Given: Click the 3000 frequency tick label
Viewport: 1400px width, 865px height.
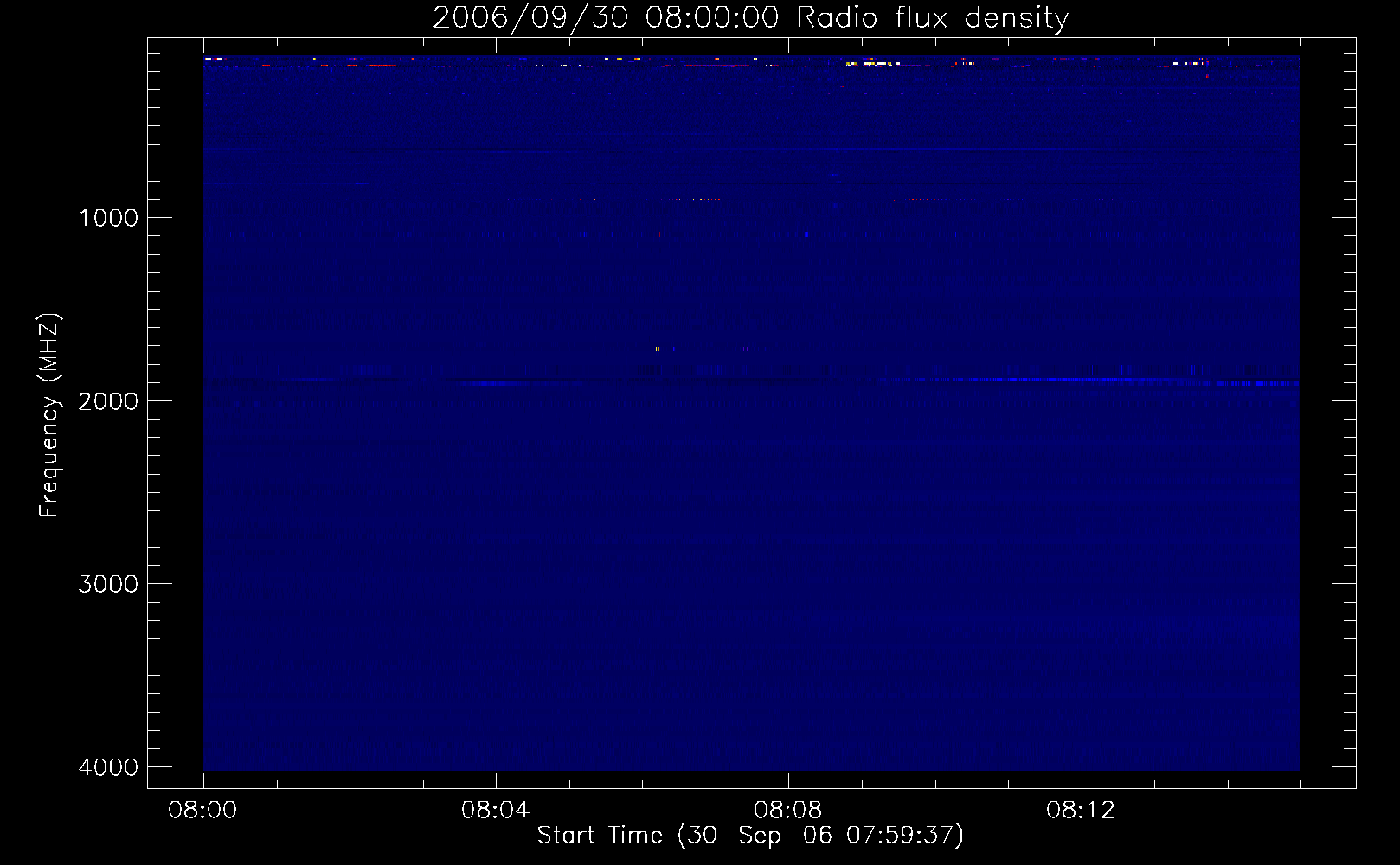Looking at the screenshot, I should point(108,584).
